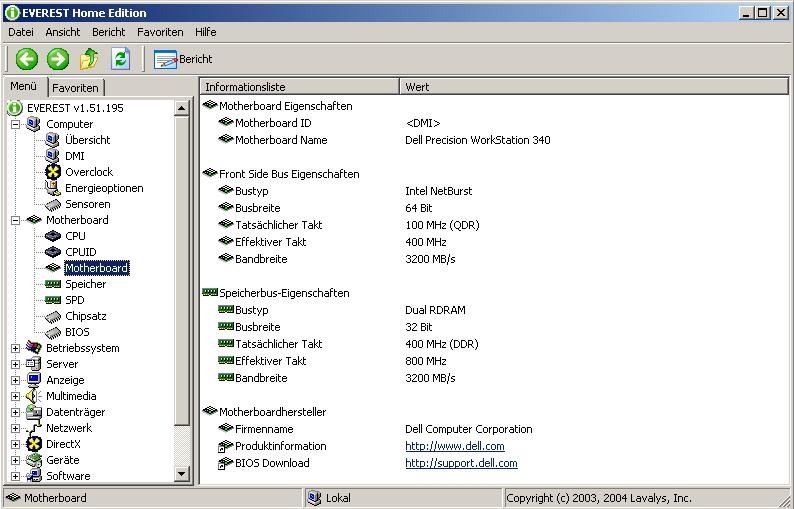The width and height of the screenshot is (794, 509).
Task: Click the up-level arrow toolbar icon
Action: click(x=89, y=59)
